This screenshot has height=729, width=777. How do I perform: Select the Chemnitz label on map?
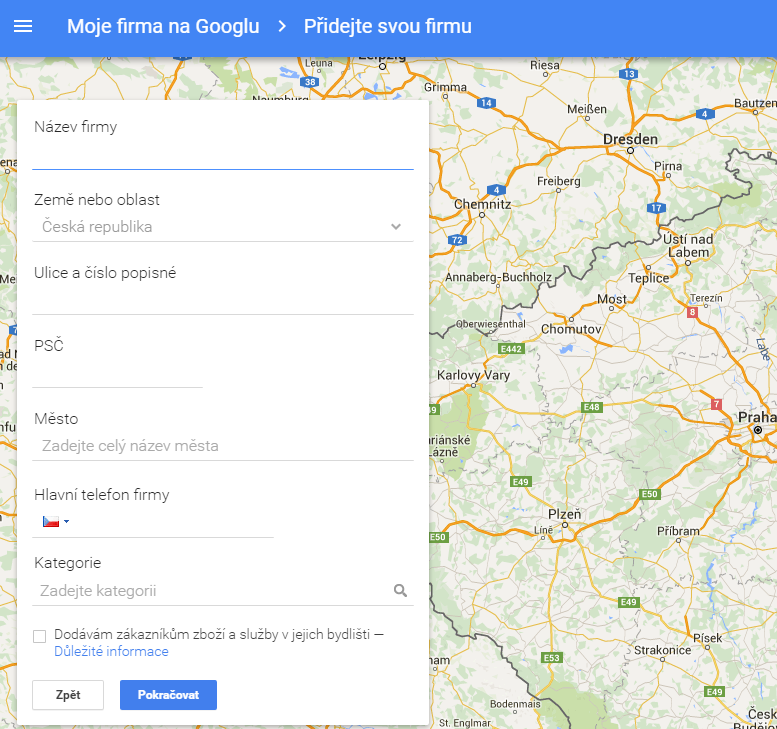click(482, 204)
